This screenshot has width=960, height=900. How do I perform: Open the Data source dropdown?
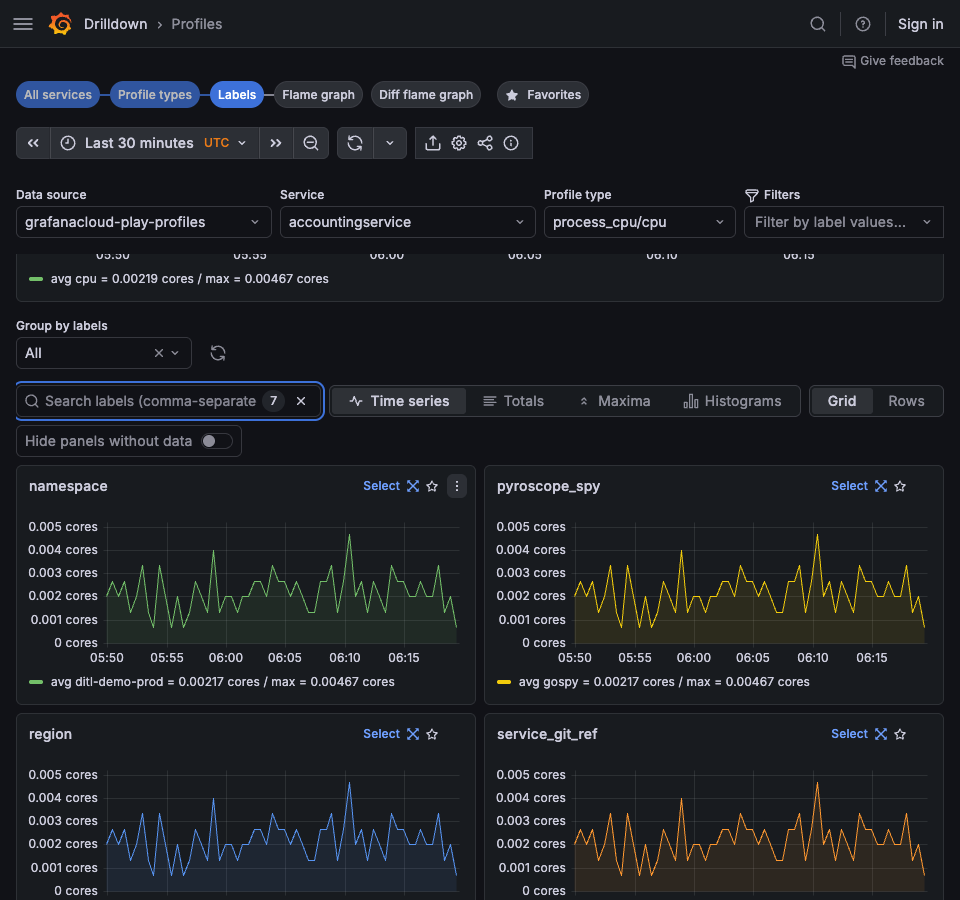(x=143, y=222)
